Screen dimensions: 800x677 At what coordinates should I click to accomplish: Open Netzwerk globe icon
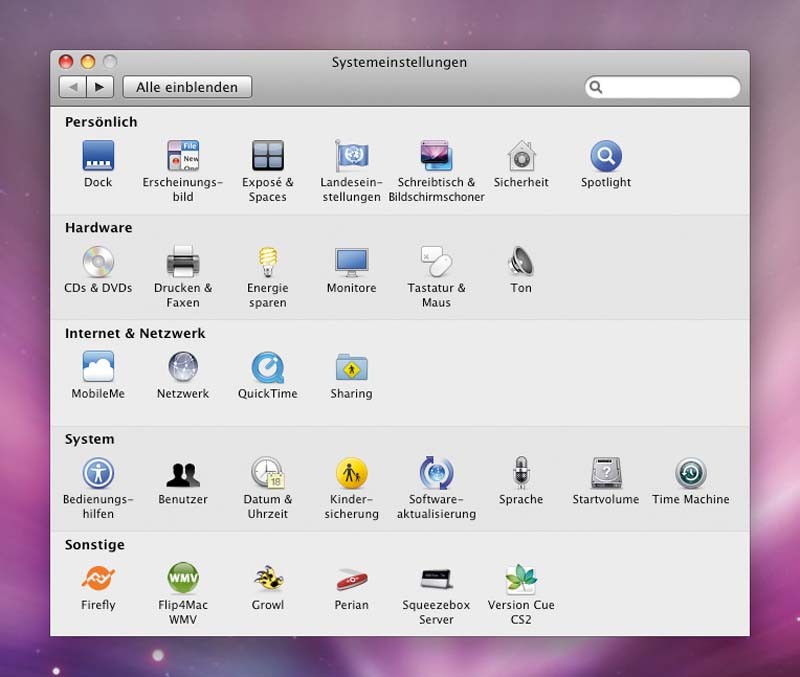click(x=183, y=367)
